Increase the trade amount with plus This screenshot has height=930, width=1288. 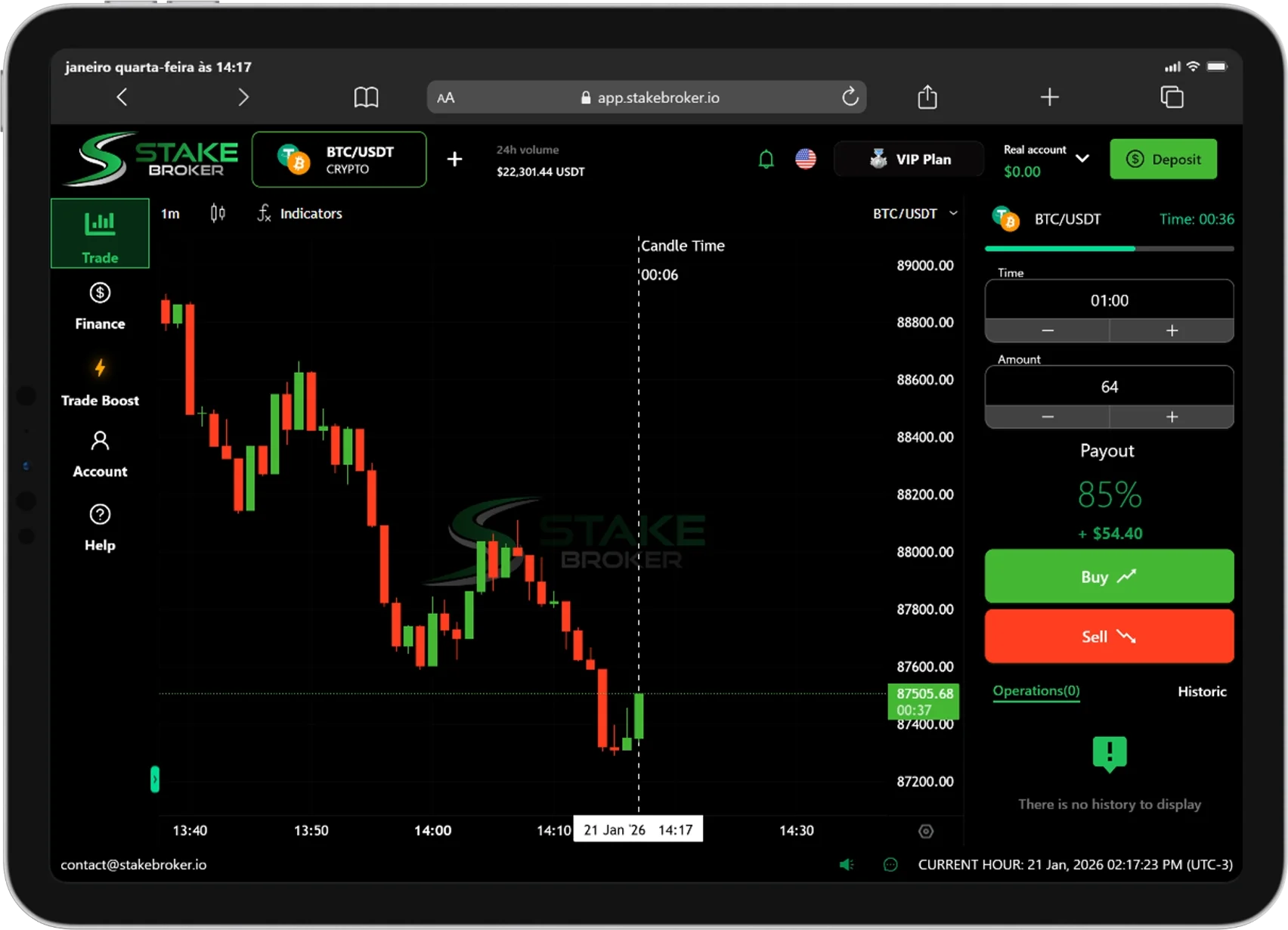(1172, 417)
